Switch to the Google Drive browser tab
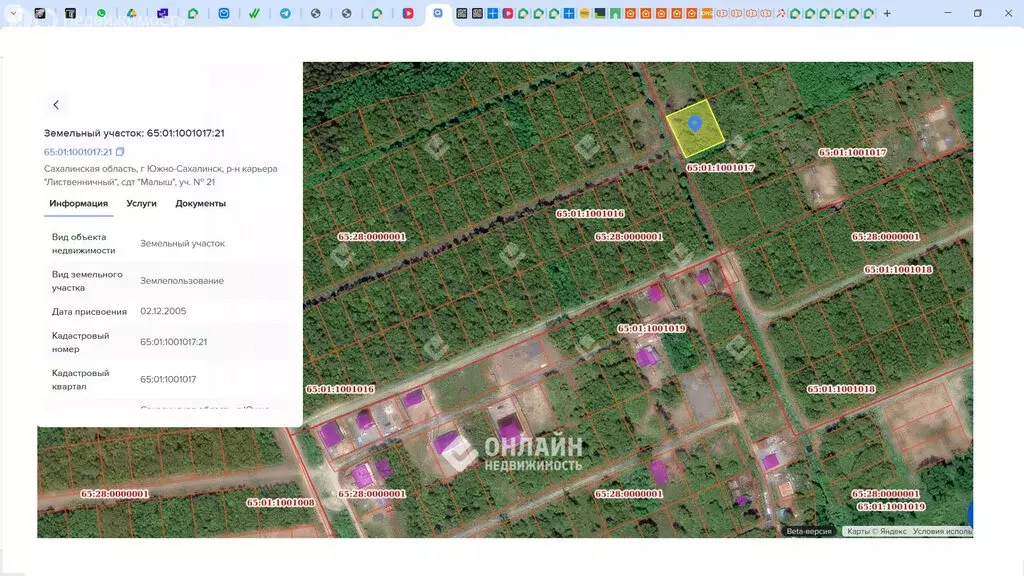The height and width of the screenshot is (576, 1024). tap(132, 13)
